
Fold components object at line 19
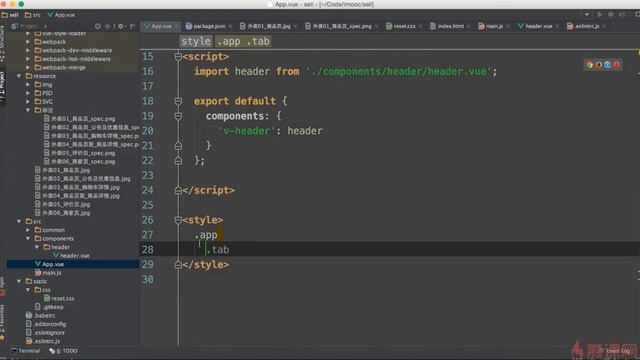pos(178,116)
